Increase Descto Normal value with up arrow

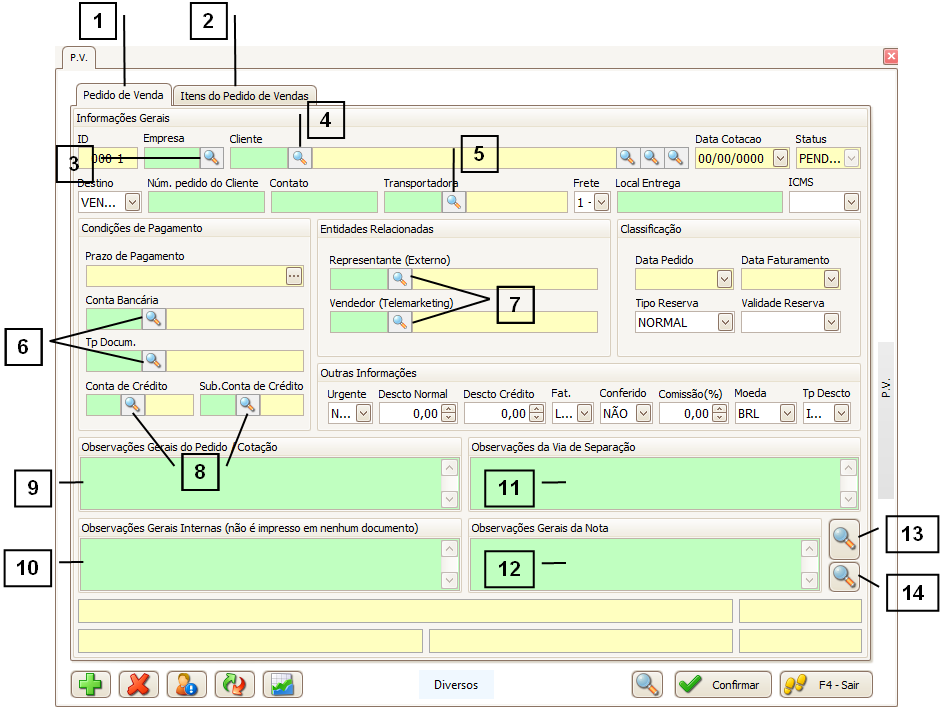pyautogui.click(x=448, y=408)
